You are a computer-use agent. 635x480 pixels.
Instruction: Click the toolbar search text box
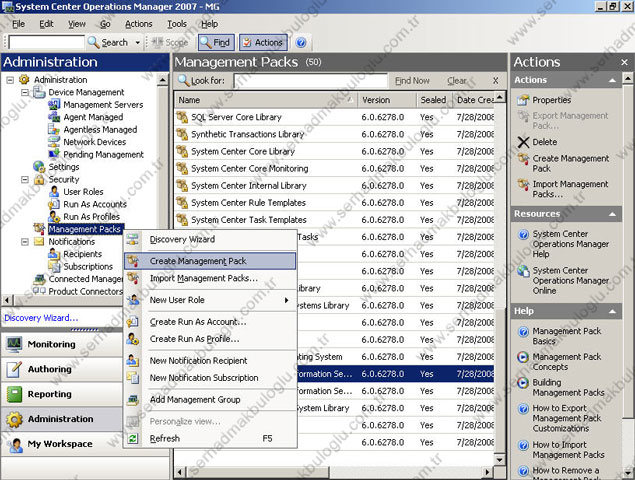pos(47,42)
